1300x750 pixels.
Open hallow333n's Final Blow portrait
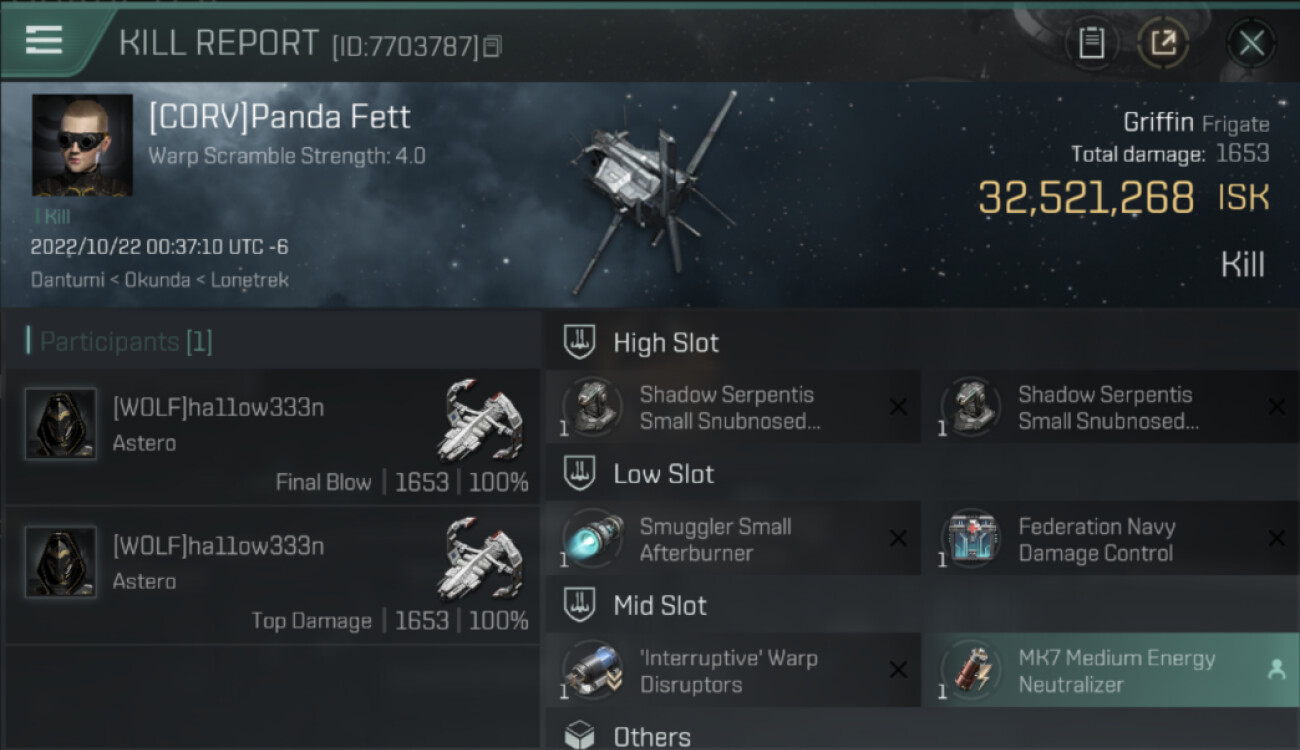(61, 423)
